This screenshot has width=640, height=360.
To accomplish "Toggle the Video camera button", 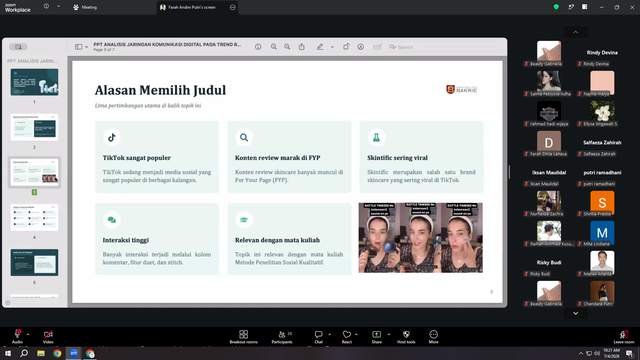I will [48, 336].
